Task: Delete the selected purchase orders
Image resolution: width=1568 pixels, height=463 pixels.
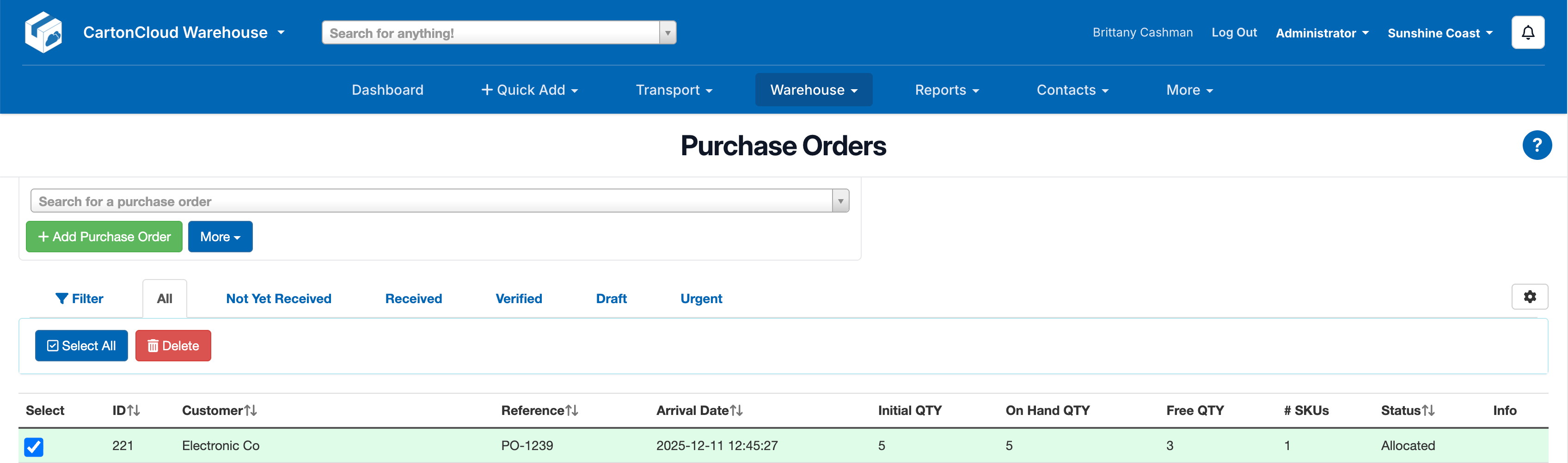Action: click(x=173, y=346)
